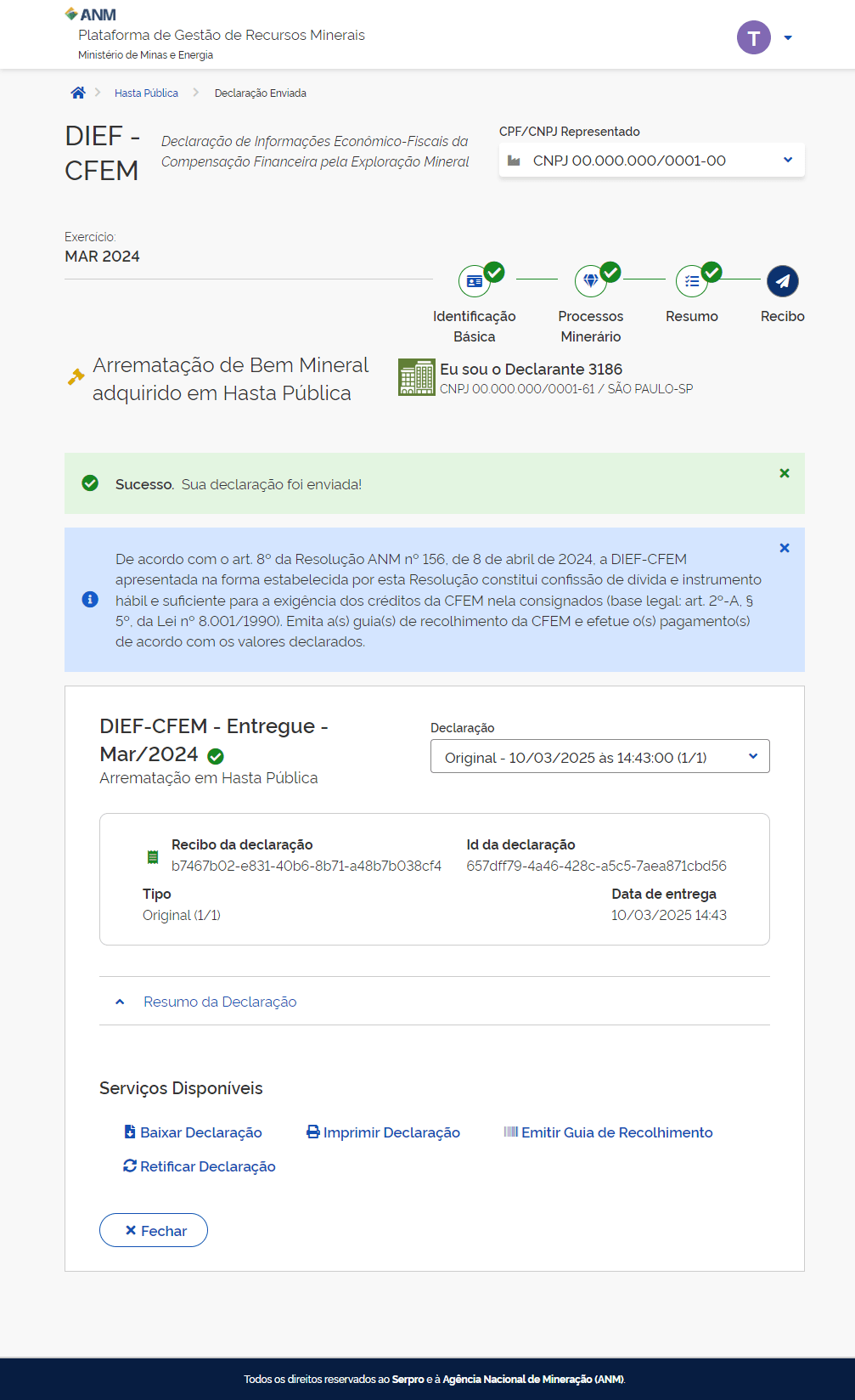Expand the user account menu arrow
This screenshot has width=855, height=1400.
click(788, 38)
